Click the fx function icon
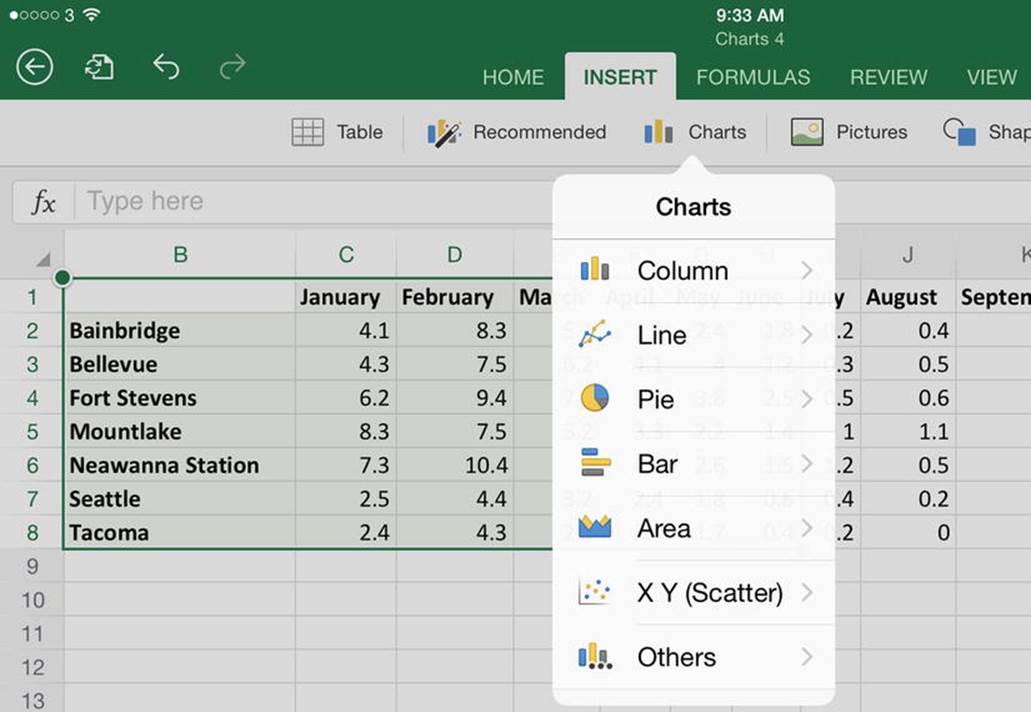The image size is (1031, 712). pos(43,201)
